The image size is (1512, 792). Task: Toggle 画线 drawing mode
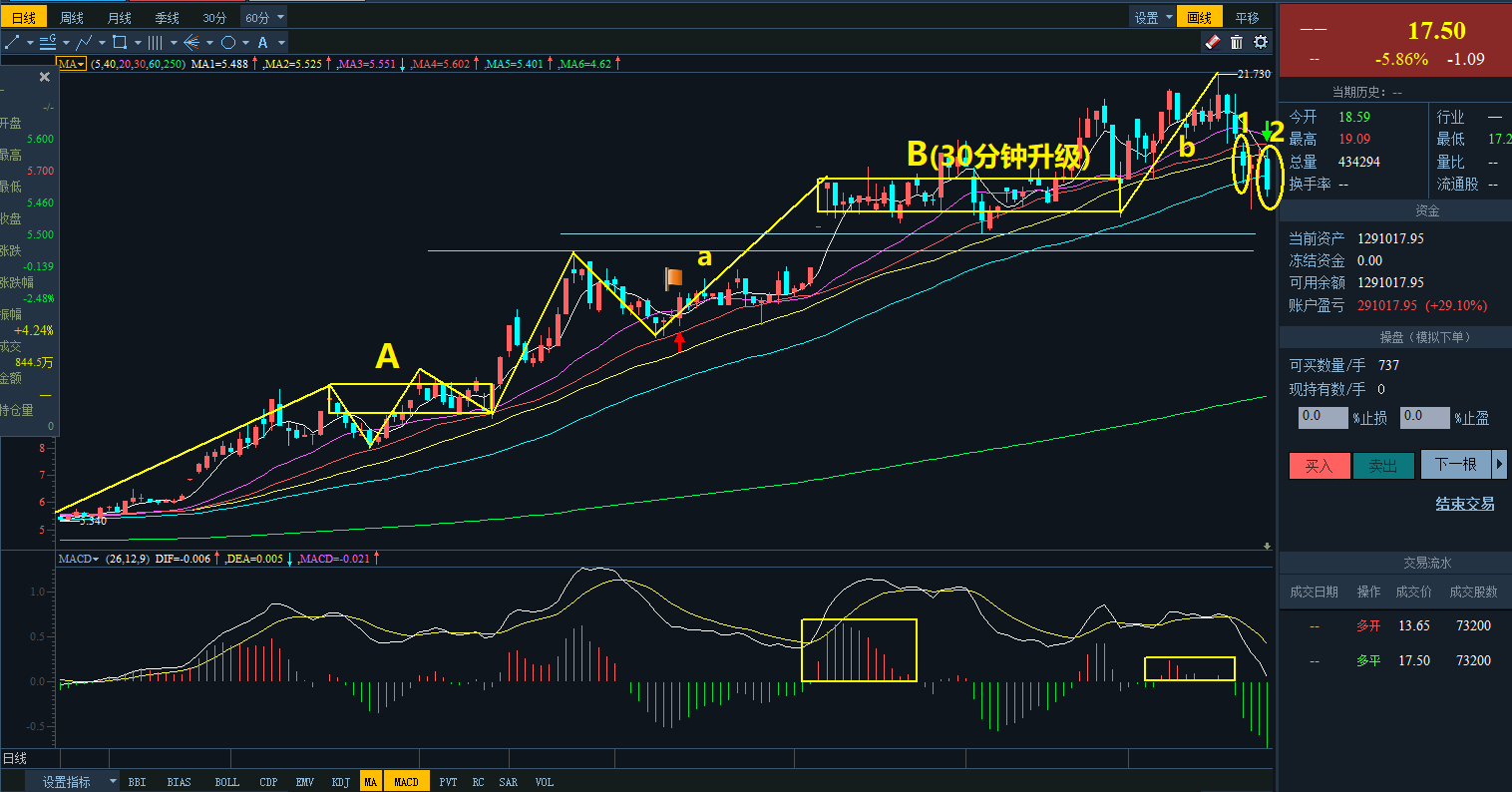(x=1200, y=17)
